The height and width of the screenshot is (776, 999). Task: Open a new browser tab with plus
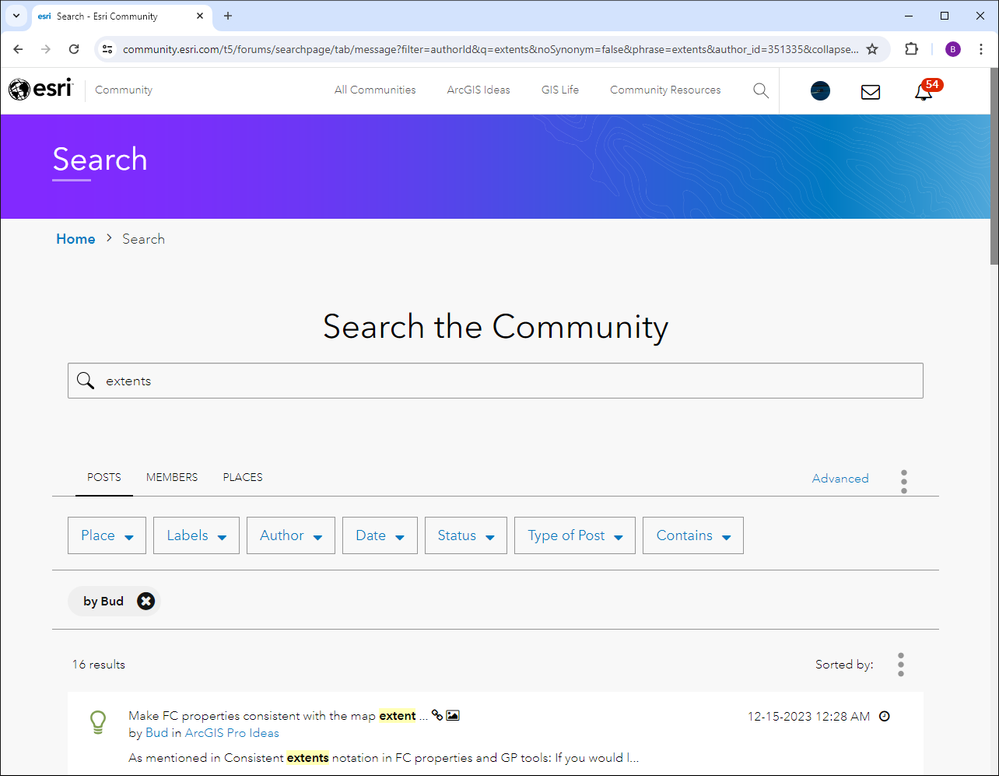(x=227, y=16)
